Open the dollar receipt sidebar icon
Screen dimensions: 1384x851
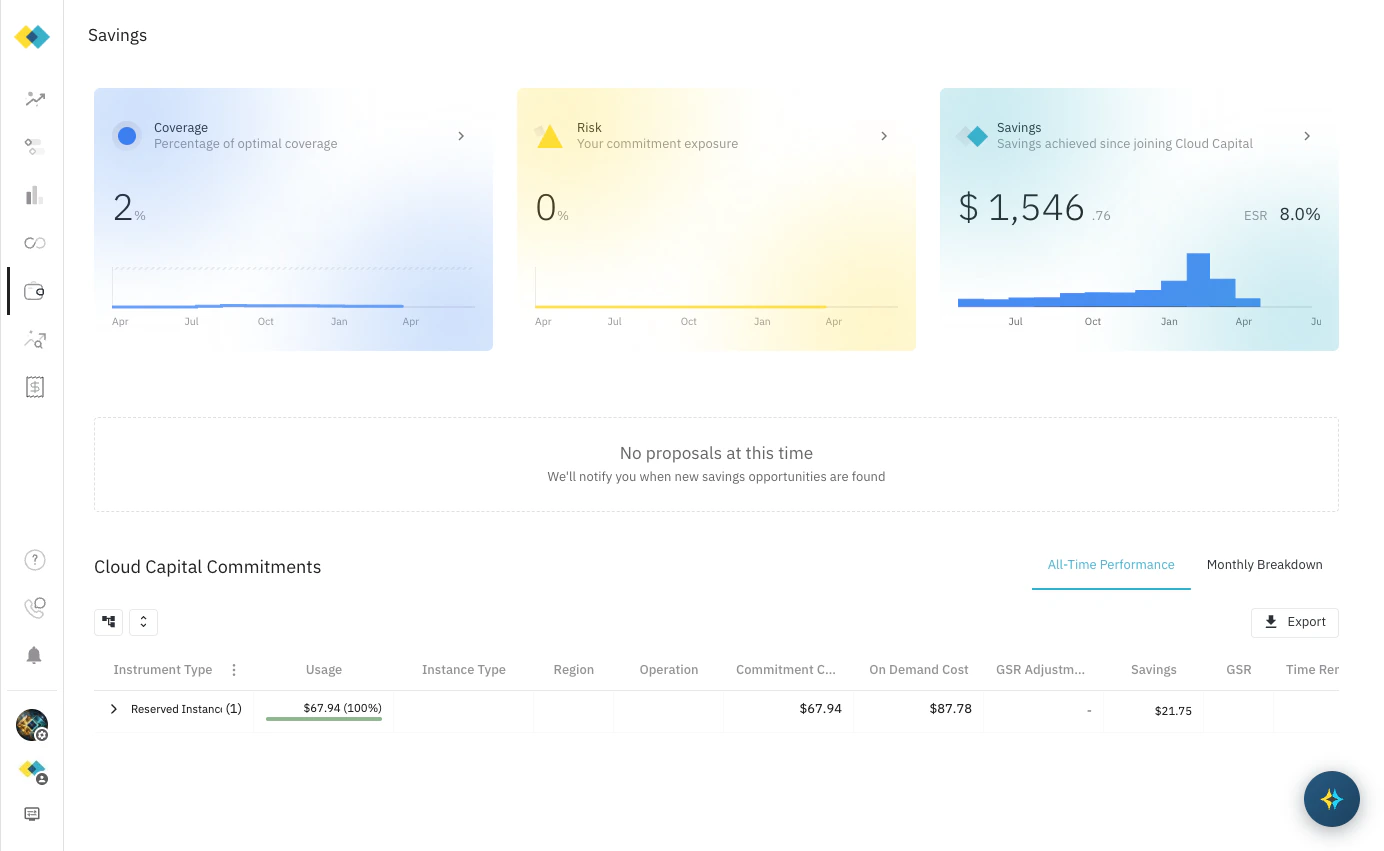point(35,387)
